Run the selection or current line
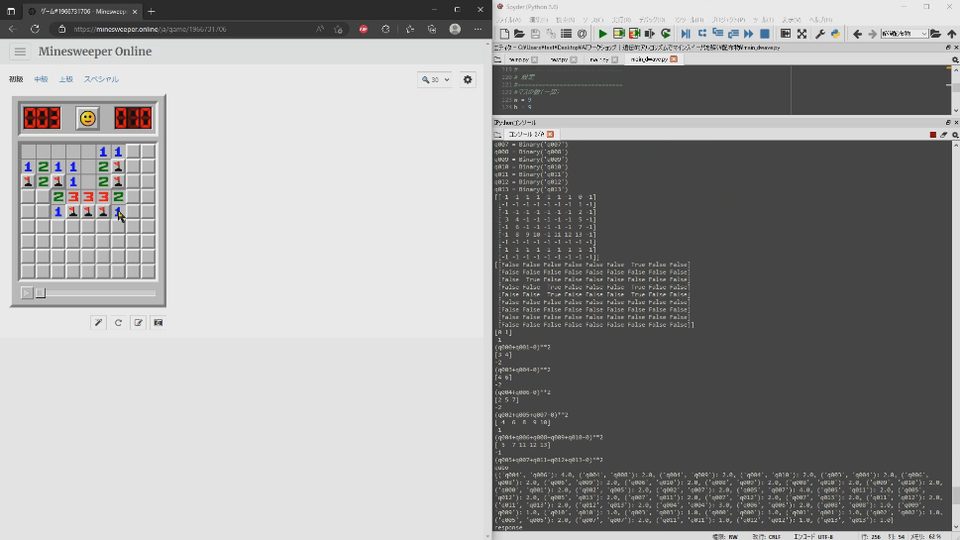Screen dimensions: 960x540 (x=650, y=34)
